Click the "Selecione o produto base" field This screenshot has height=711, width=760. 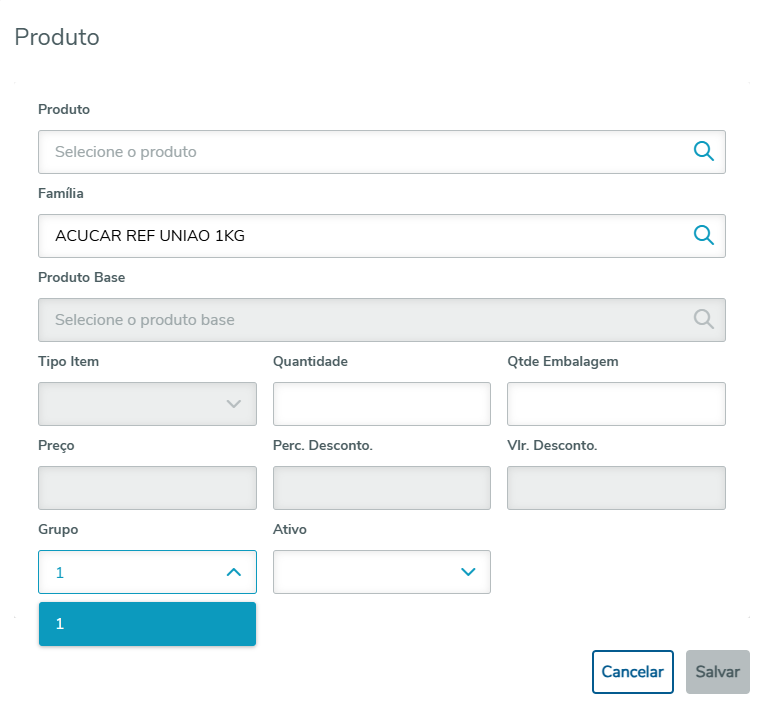click(360, 320)
